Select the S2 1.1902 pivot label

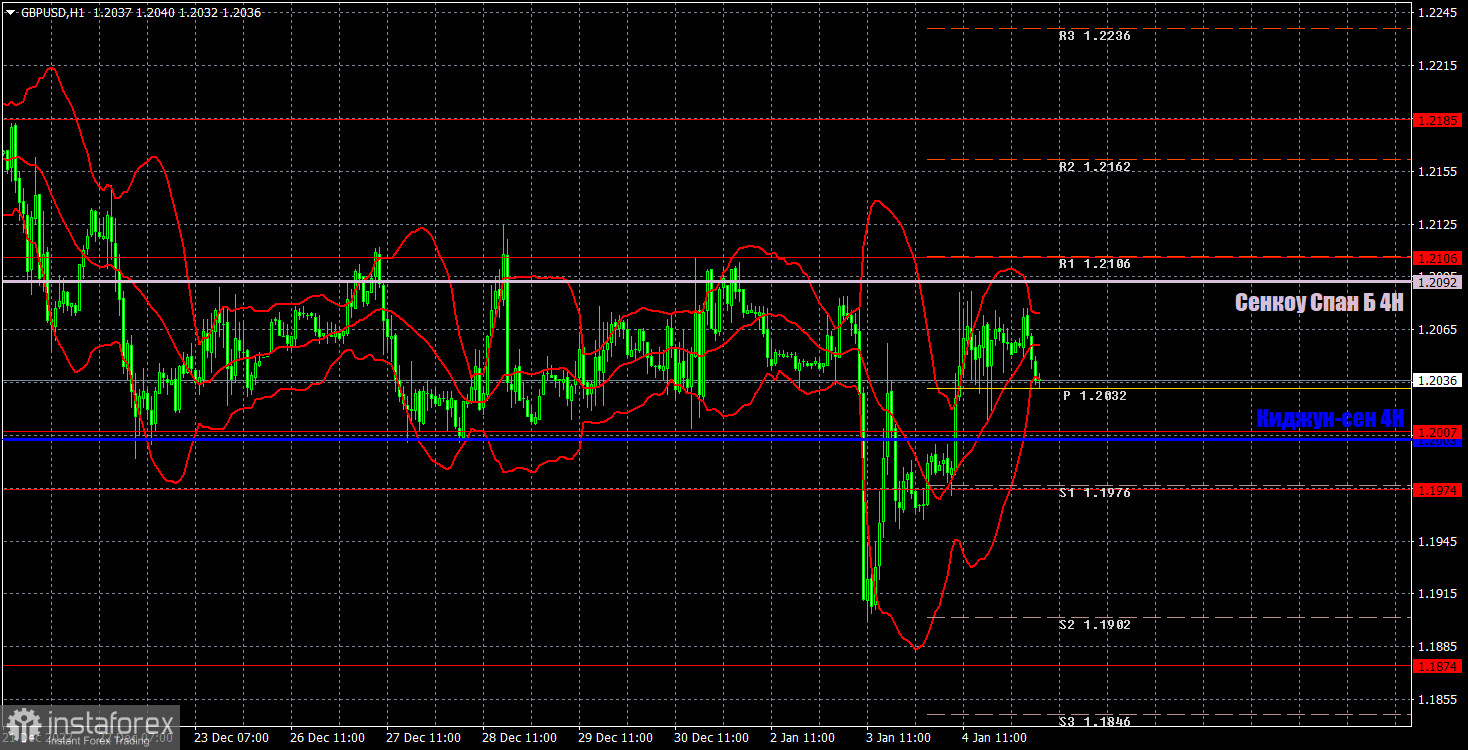[x=1095, y=625]
